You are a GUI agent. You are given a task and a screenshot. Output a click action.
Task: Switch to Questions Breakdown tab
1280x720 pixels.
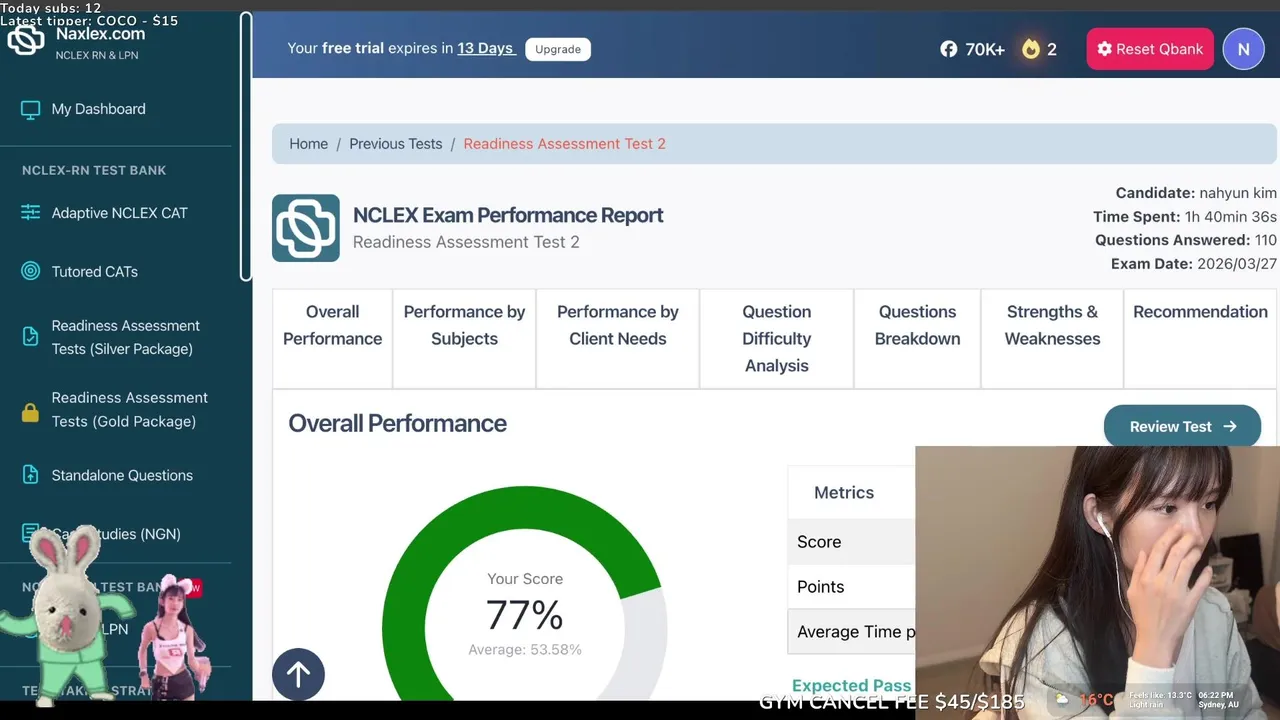(x=917, y=338)
